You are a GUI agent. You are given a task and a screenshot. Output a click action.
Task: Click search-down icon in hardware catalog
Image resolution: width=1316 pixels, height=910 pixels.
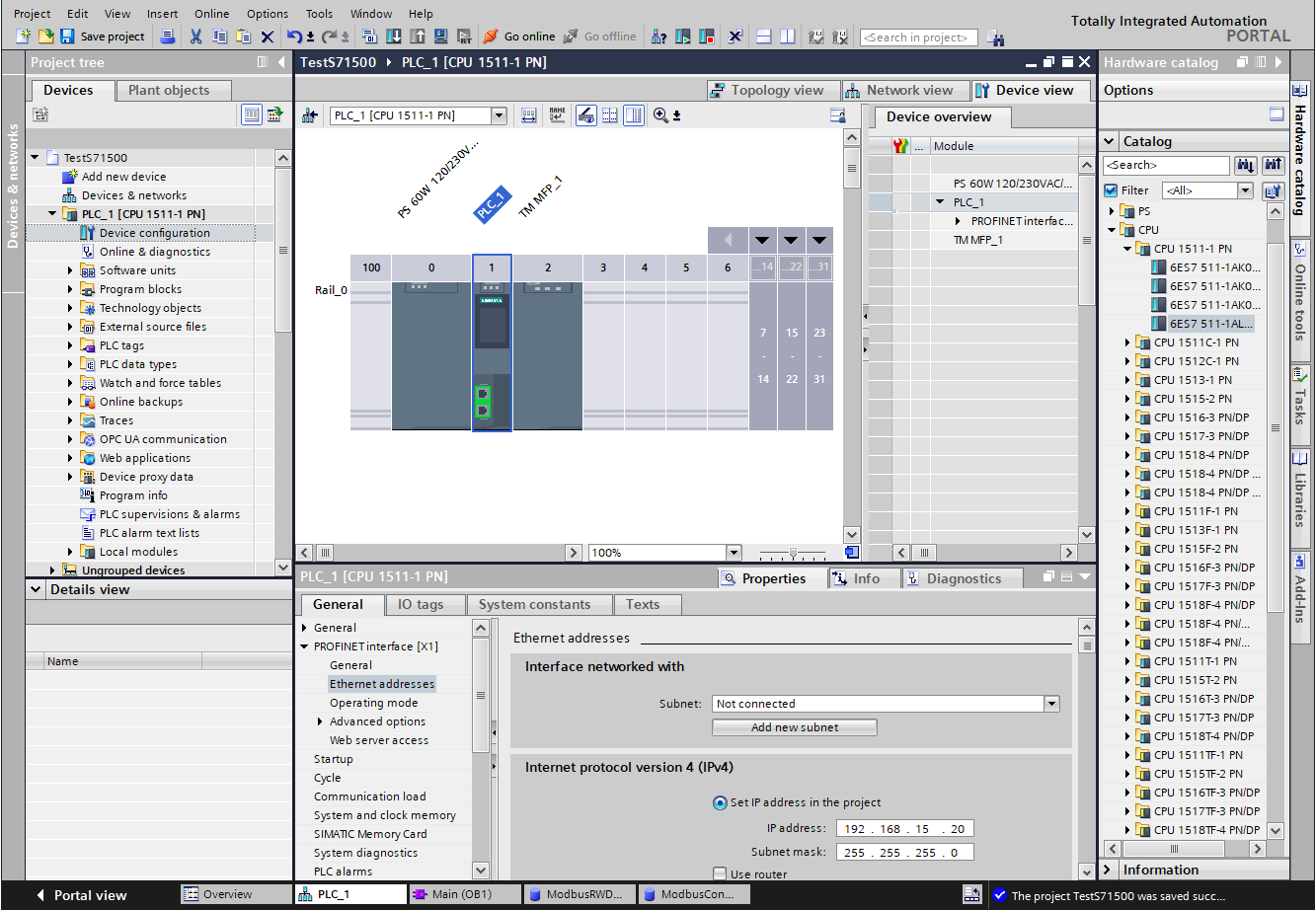[1245, 165]
